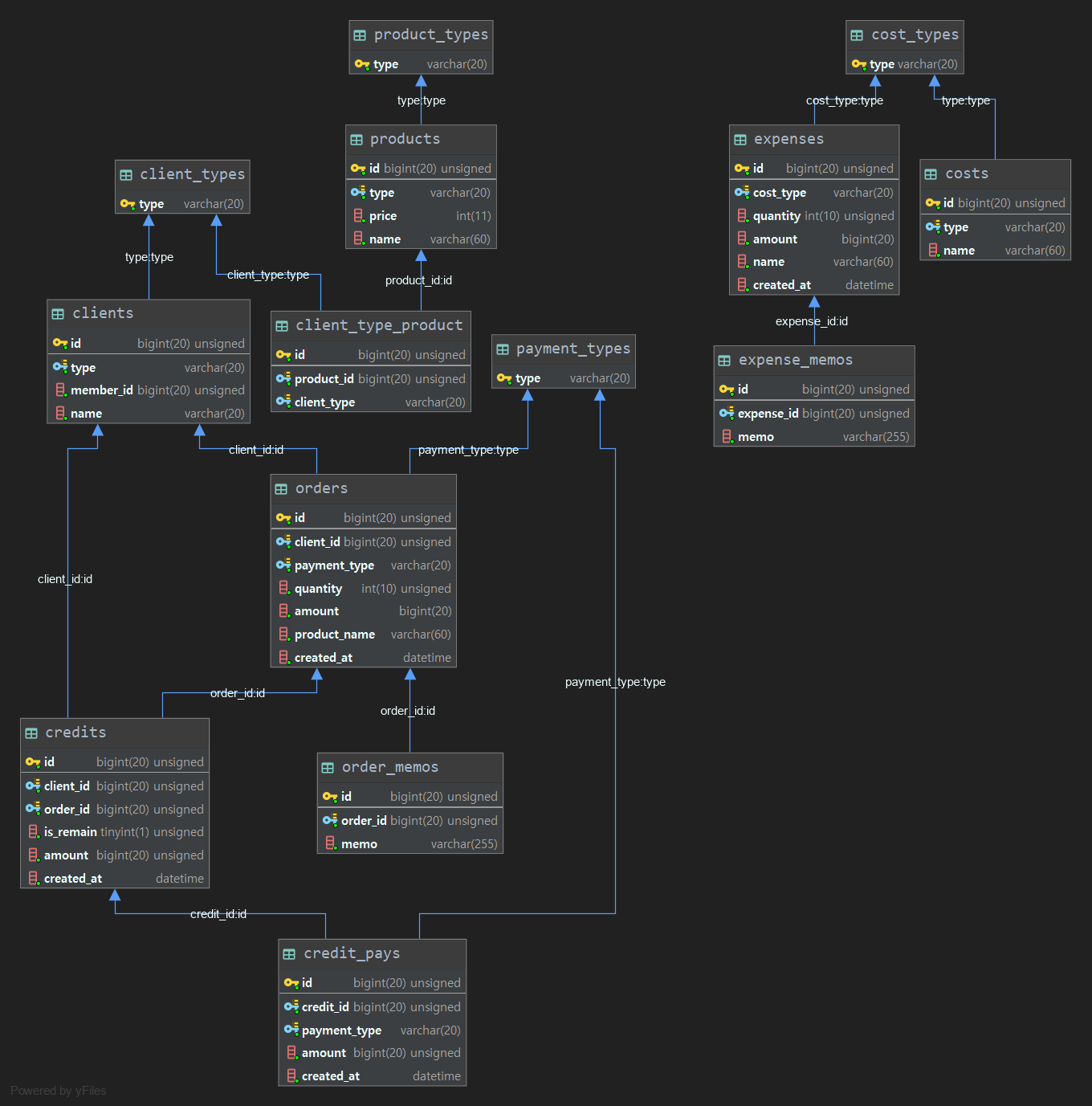Image resolution: width=1092 pixels, height=1106 pixels.
Task: Click the payment_type column in credit_pays
Action: (x=373, y=1030)
